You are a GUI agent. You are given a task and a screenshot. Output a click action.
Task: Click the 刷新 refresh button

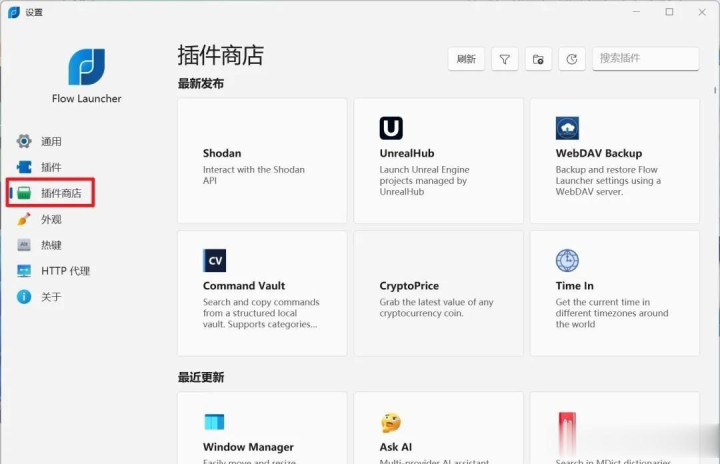pyautogui.click(x=466, y=59)
